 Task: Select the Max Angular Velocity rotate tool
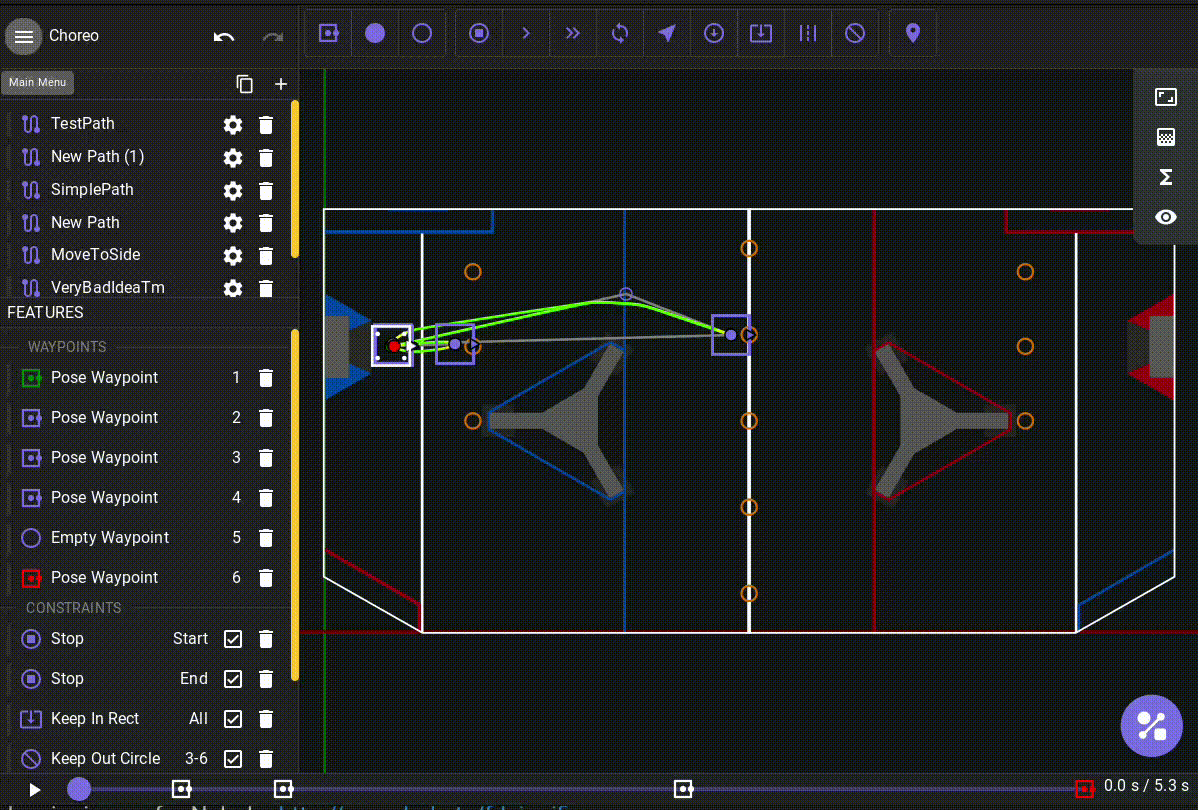620,33
